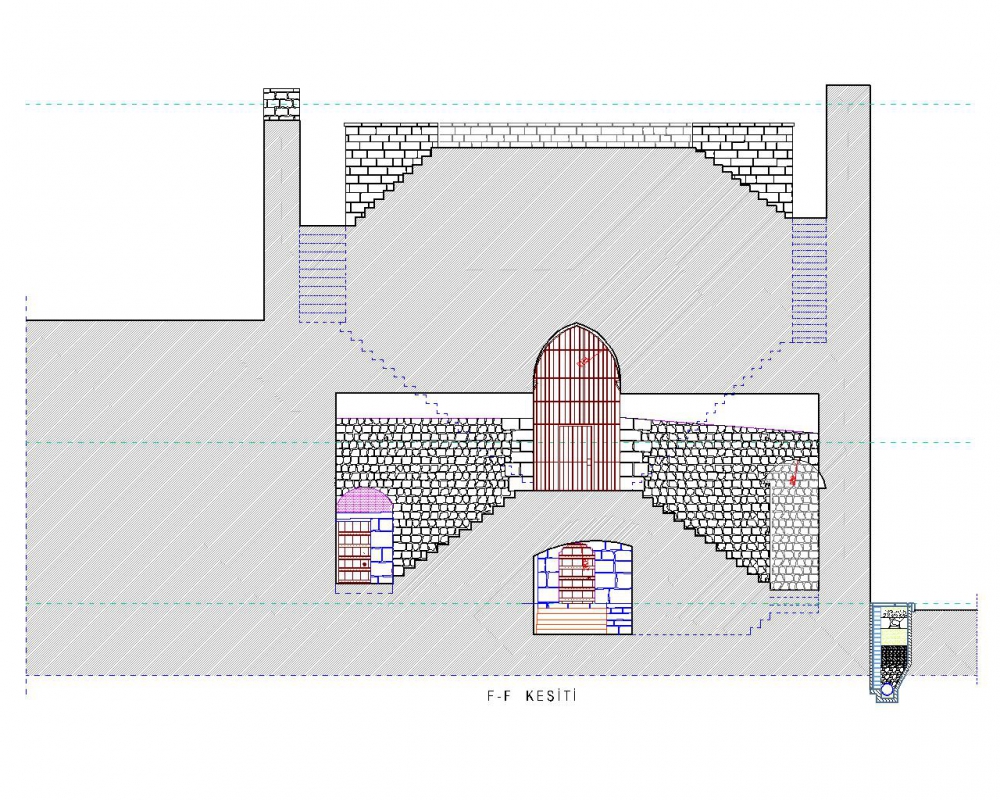Click the small masonry block at top left
1000x800 pixels.
(281, 104)
